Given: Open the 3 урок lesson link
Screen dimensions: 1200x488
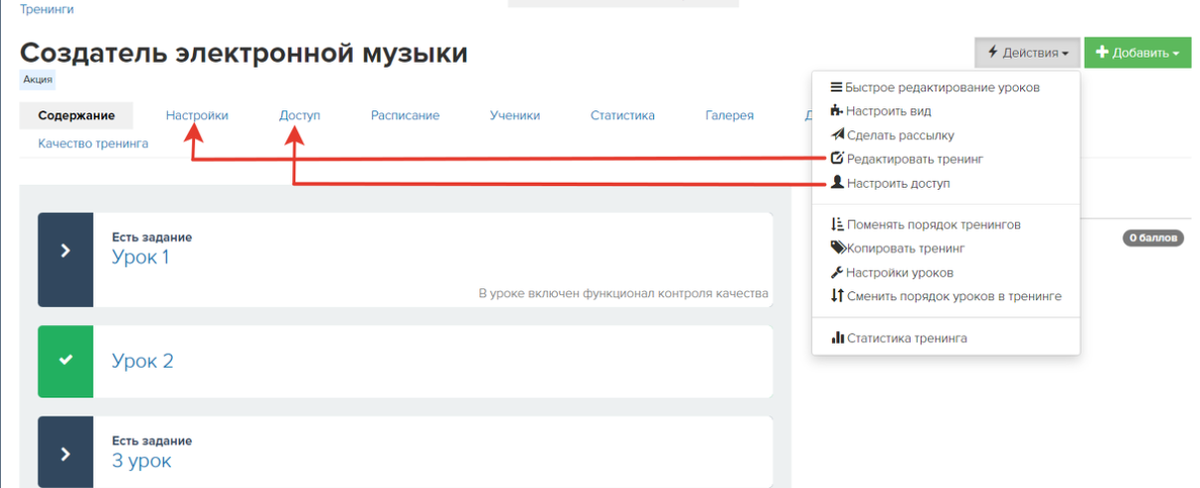Looking at the screenshot, I should (141, 461).
